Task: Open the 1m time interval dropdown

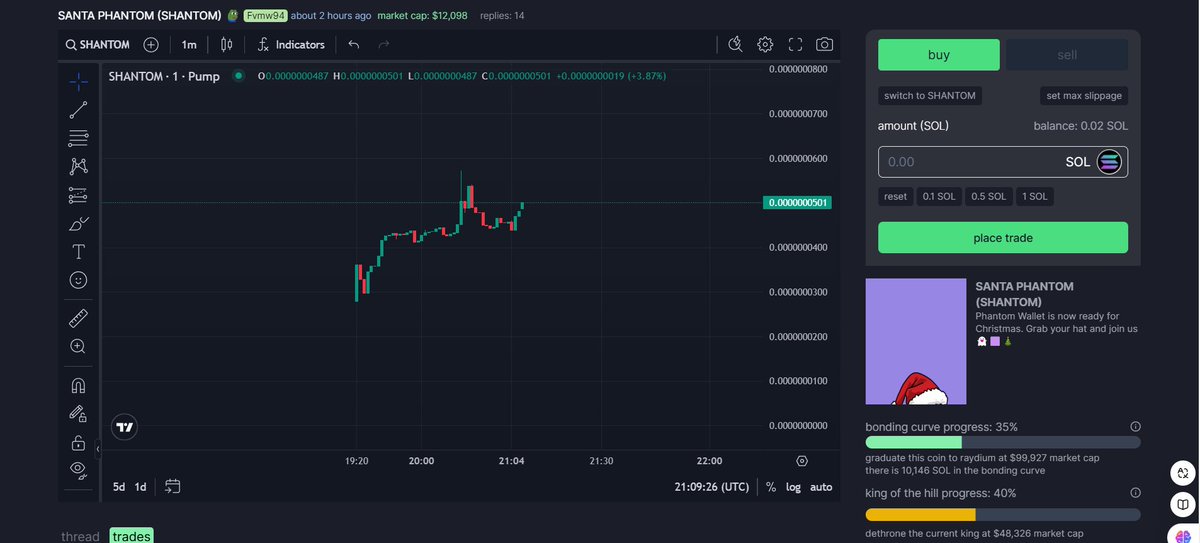Action: point(189,44)
